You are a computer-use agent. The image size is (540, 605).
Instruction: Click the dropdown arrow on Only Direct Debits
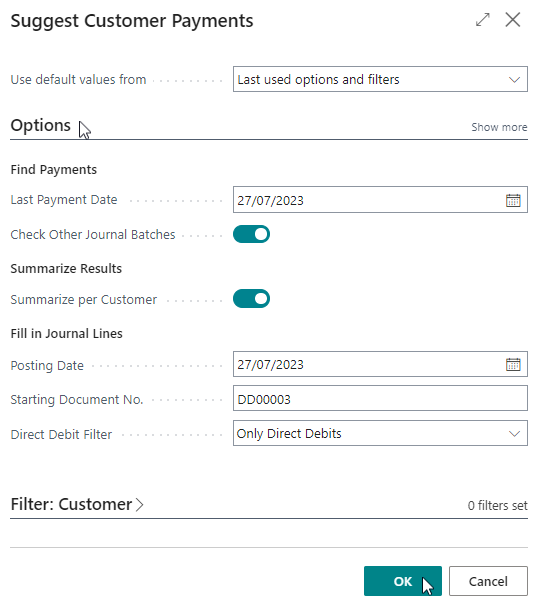(x=514, y=434)
